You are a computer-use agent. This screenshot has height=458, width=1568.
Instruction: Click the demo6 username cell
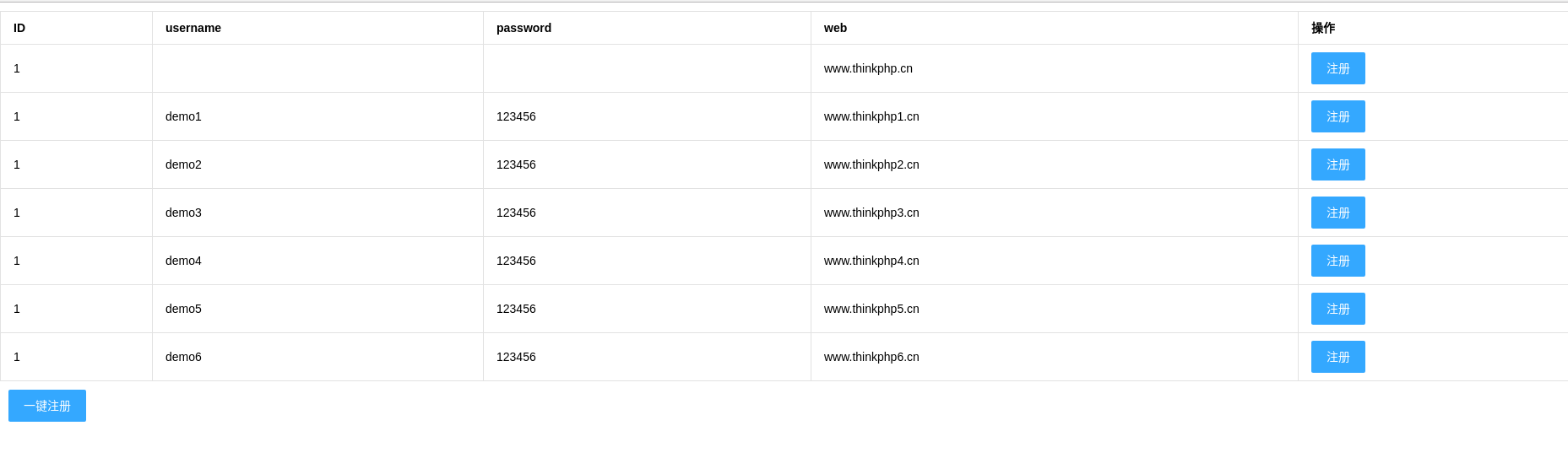point(317,357)
